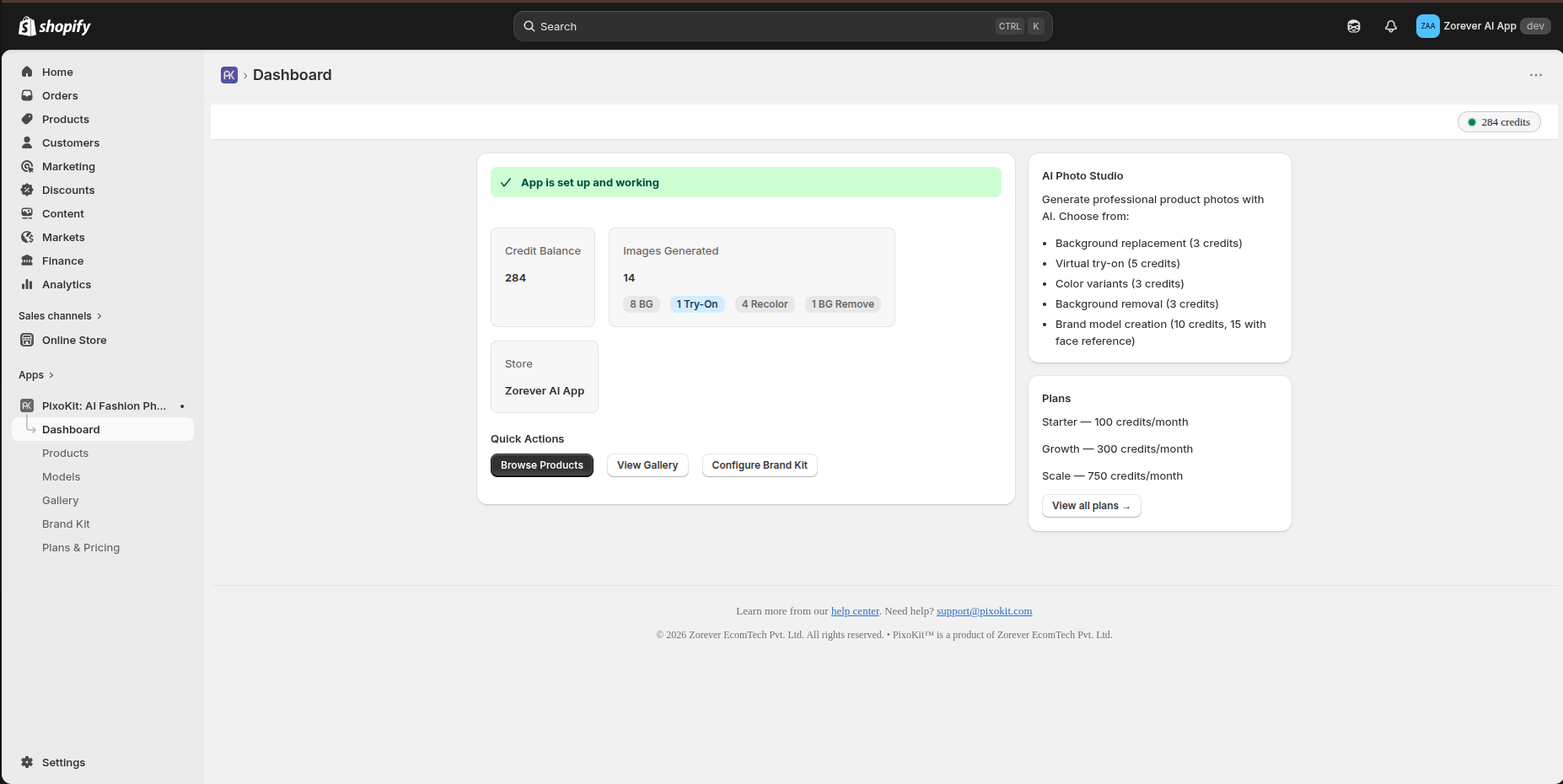
Task: Click the Browse Products button
Action: [542, 465]
